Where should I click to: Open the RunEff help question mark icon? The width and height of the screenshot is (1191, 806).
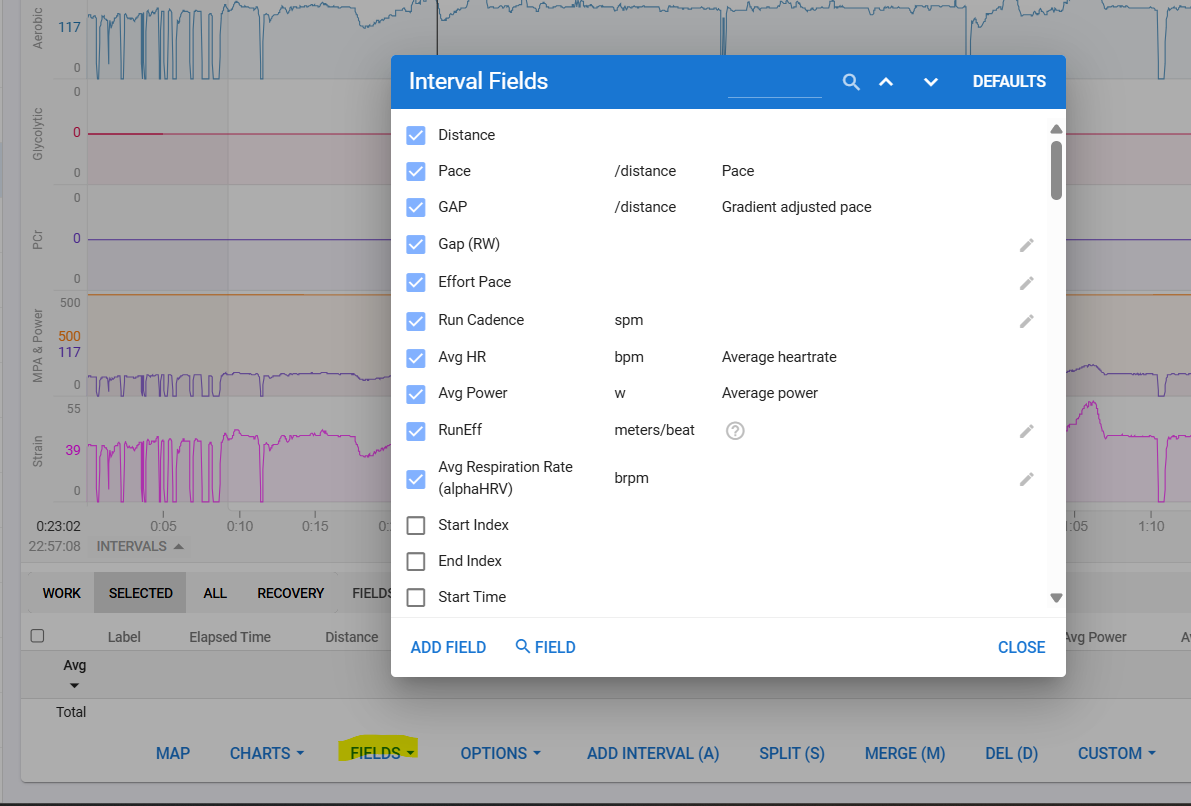coord(735,431)
